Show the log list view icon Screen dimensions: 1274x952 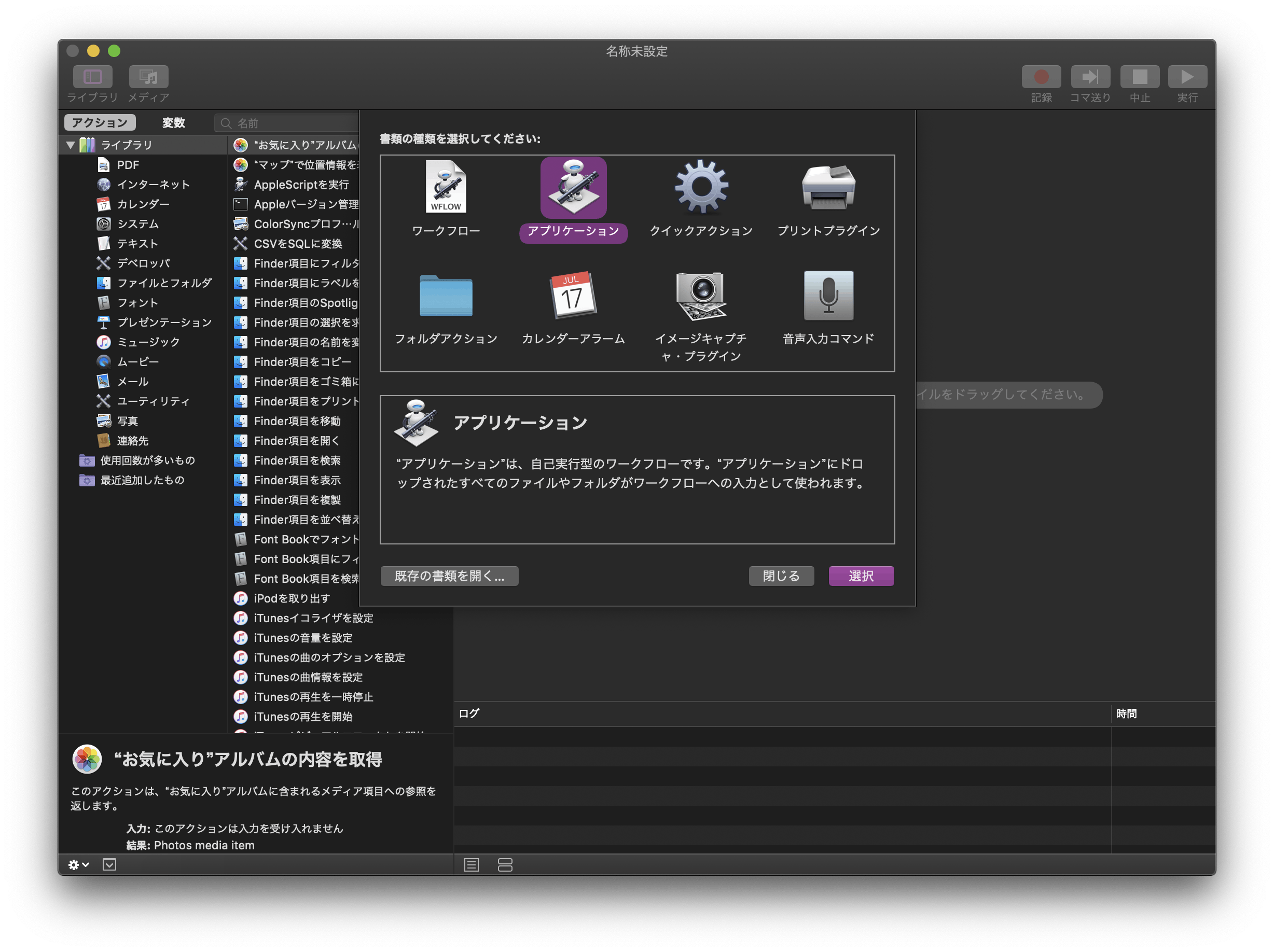[471, 864]
